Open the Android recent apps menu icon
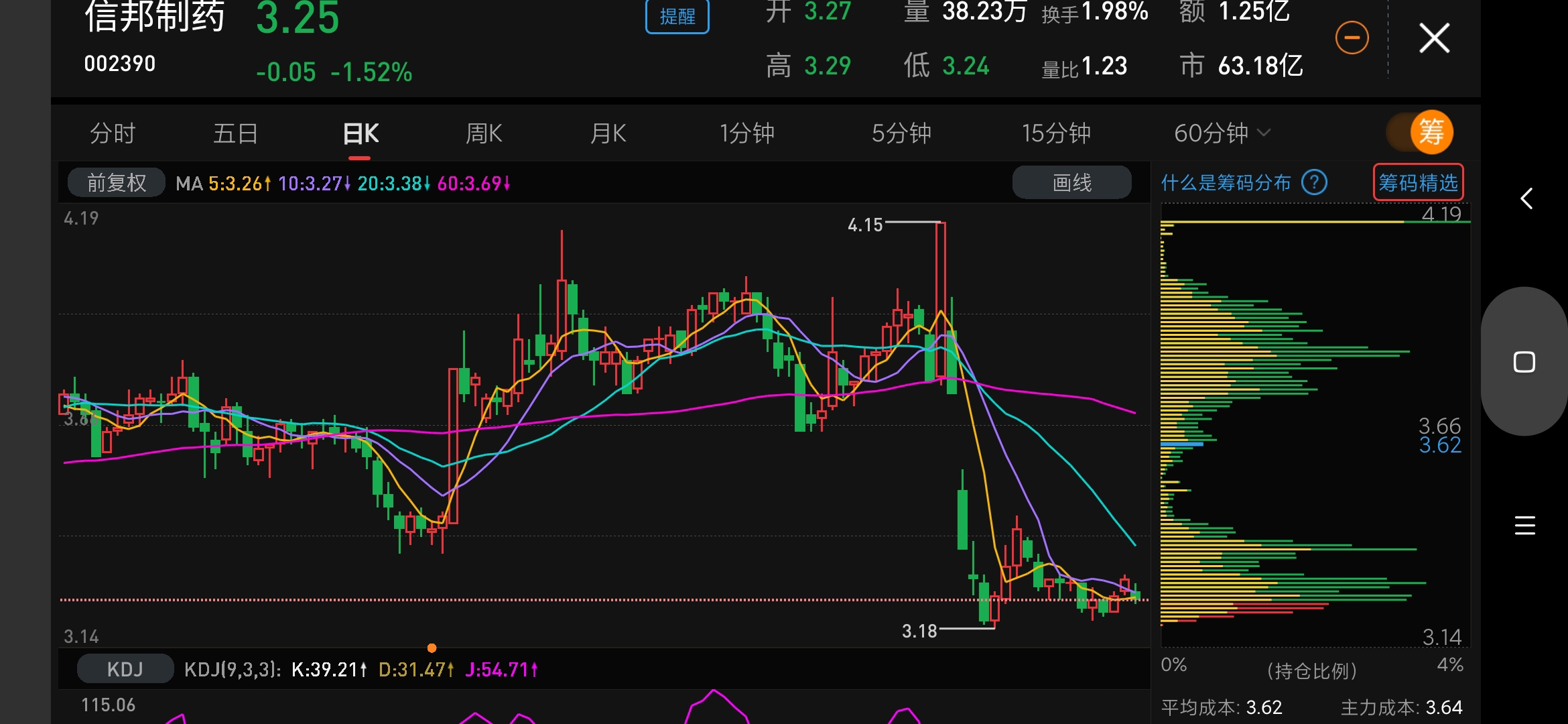 click(x=1524, y=525)
